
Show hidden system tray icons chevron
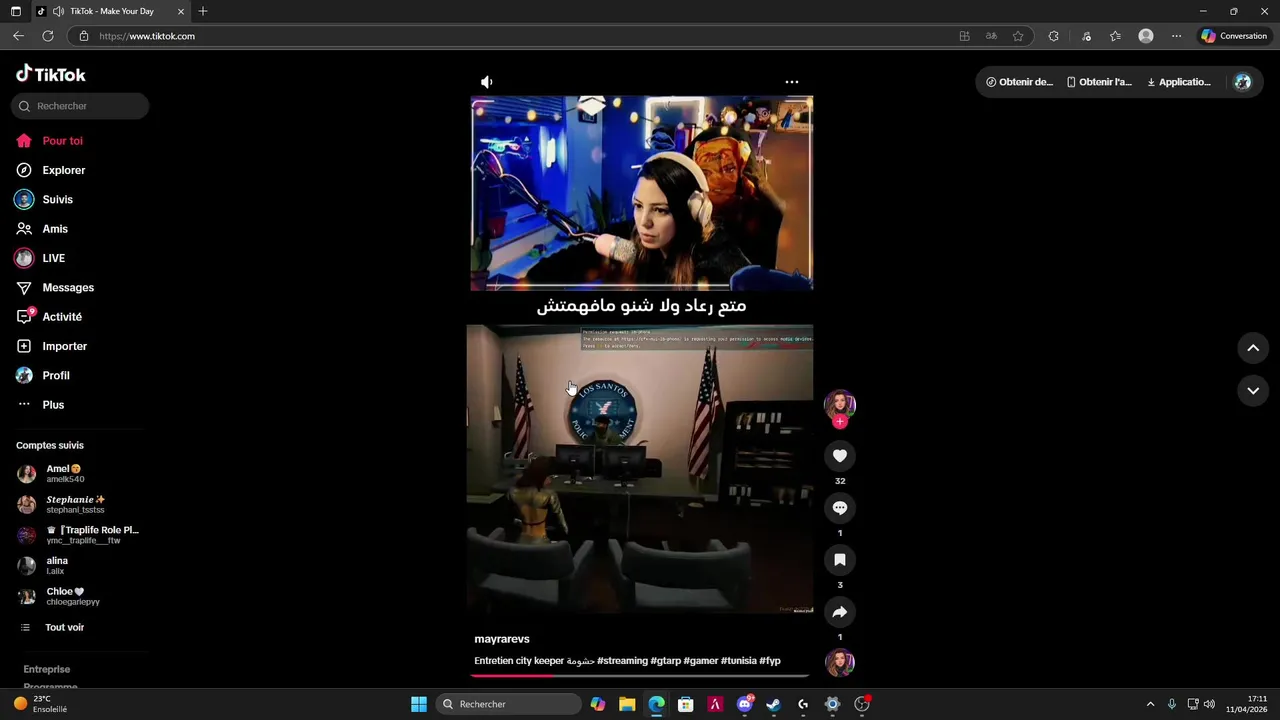coord(1150,704)
